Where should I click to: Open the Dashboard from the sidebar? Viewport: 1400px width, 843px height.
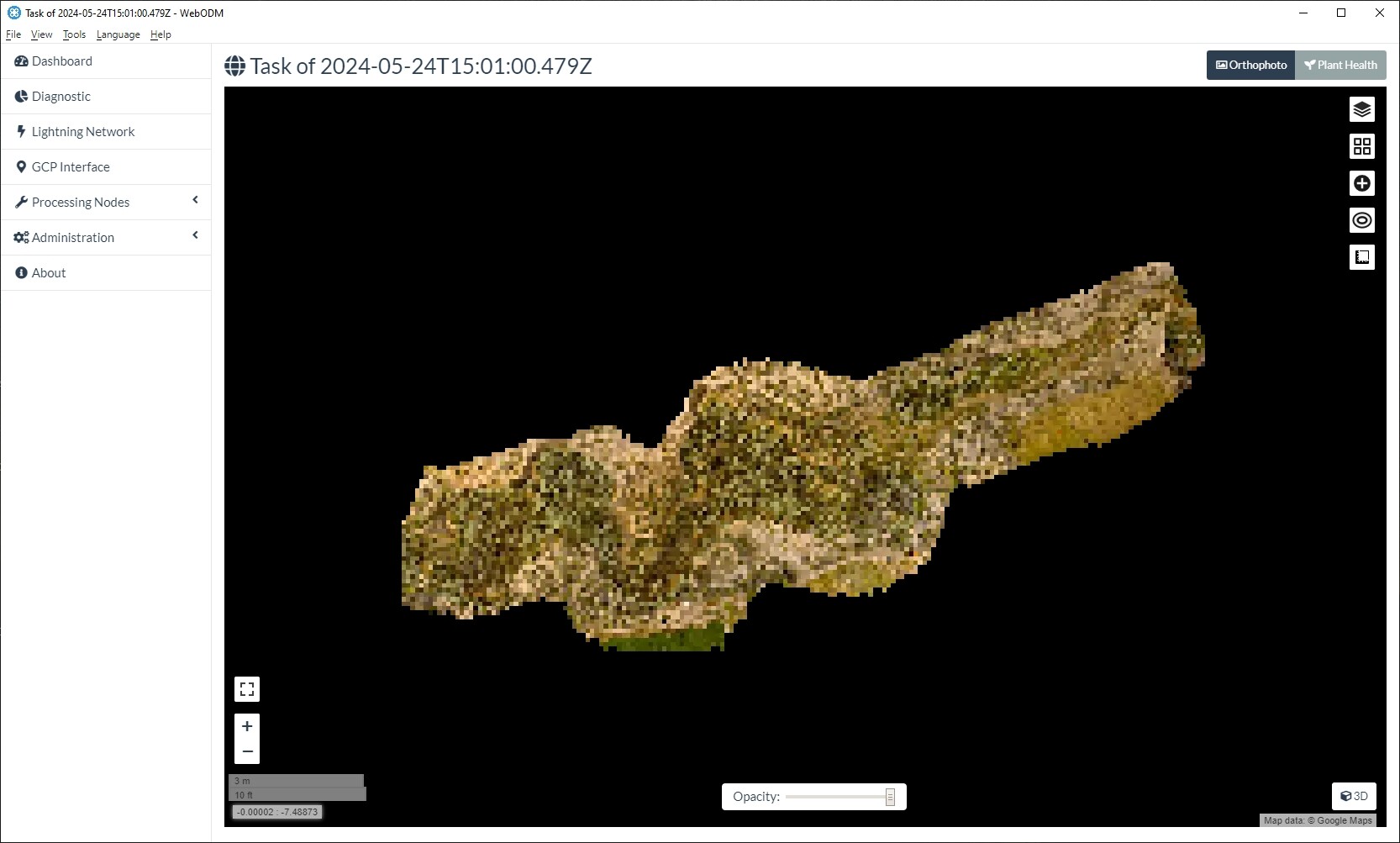coord(61,61)
